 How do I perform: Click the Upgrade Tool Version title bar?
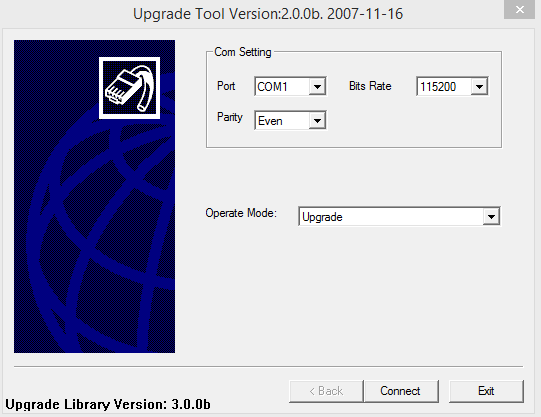tap(268, 14)
